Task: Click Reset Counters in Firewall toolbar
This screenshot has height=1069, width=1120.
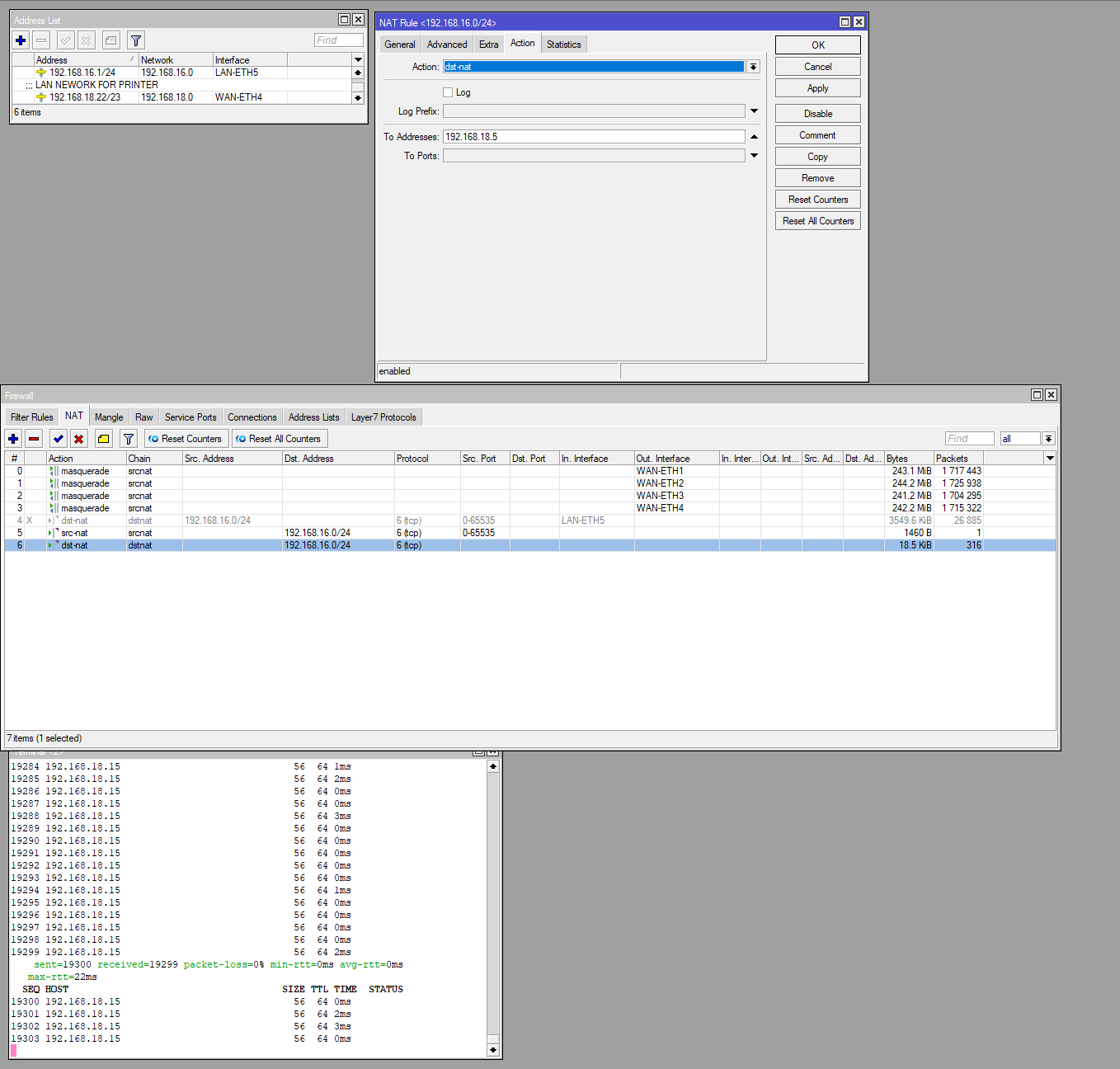Action: click(x=186, y=439)
